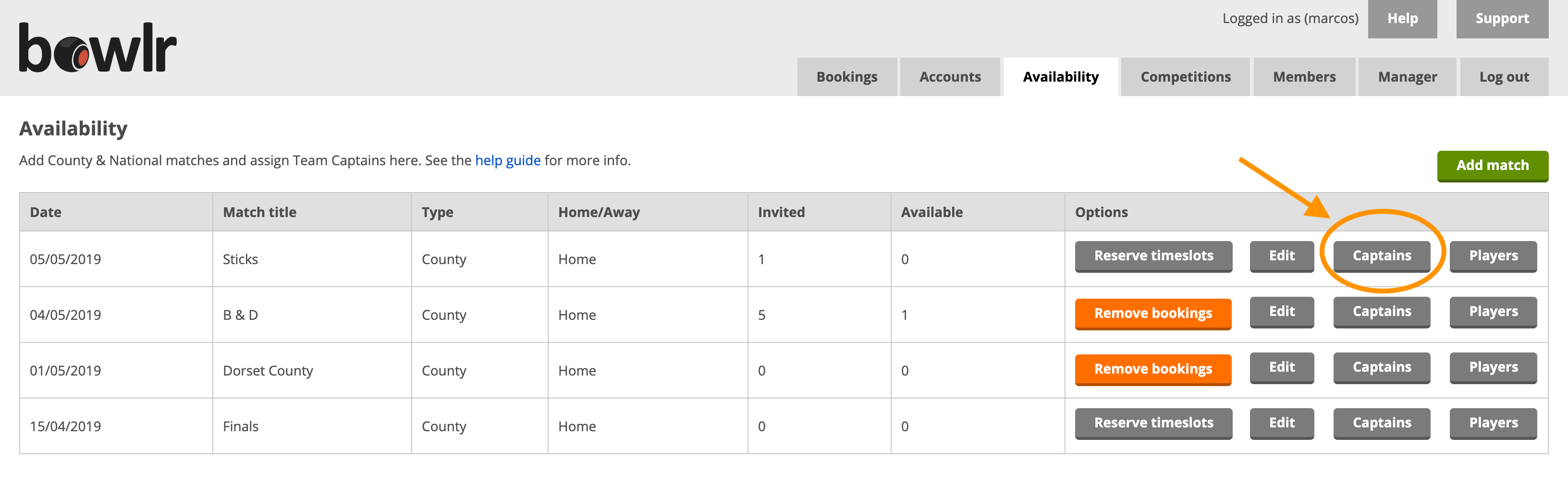The width and height of the screenshot is (1568, 485).
Task: Edit the B & D match
Action: coord(1281,312)
